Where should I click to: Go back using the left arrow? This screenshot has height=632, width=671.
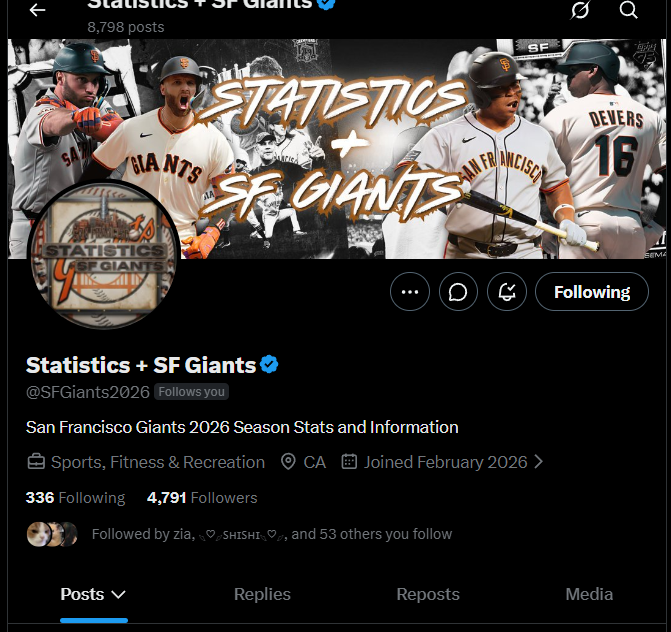coord(37,10)
